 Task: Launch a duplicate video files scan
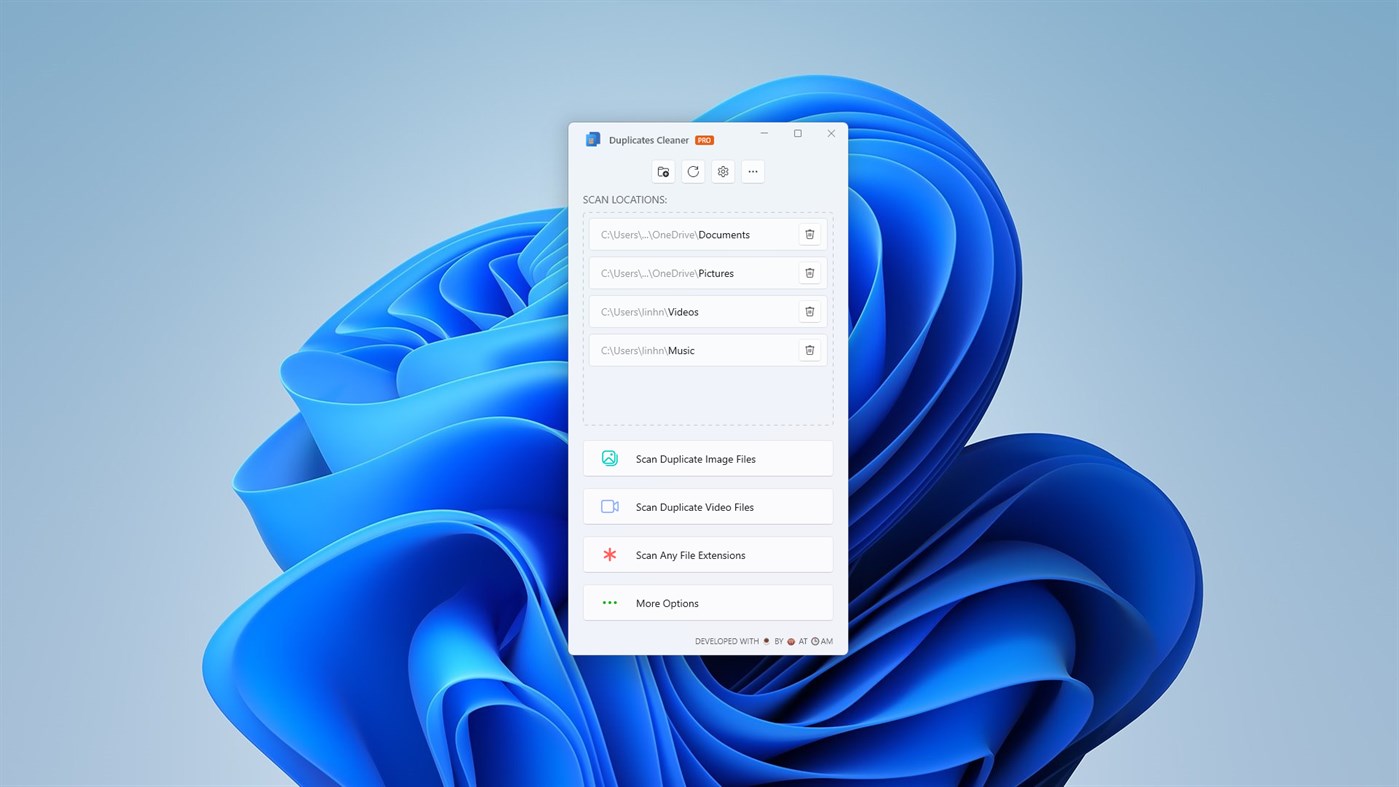click(707, 506)
